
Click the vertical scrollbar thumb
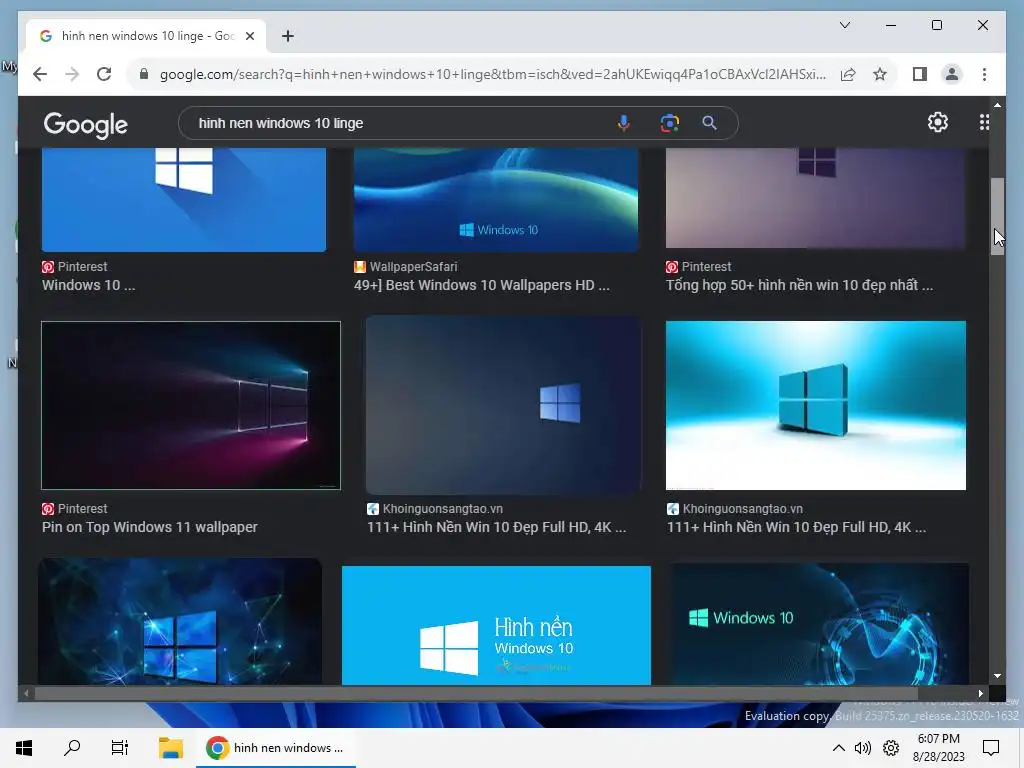(997, 216)
